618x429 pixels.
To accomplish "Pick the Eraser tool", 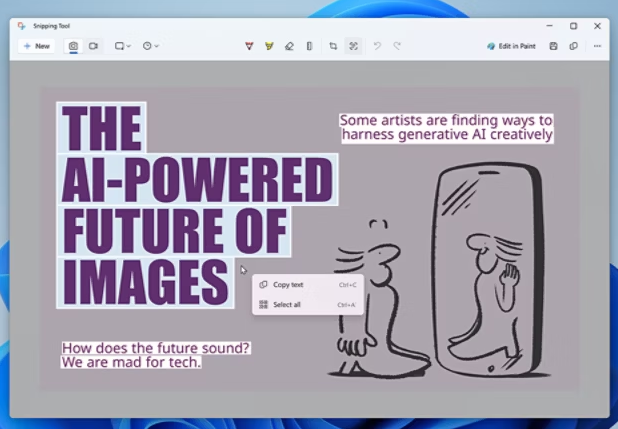I will [x=289, y=46].
